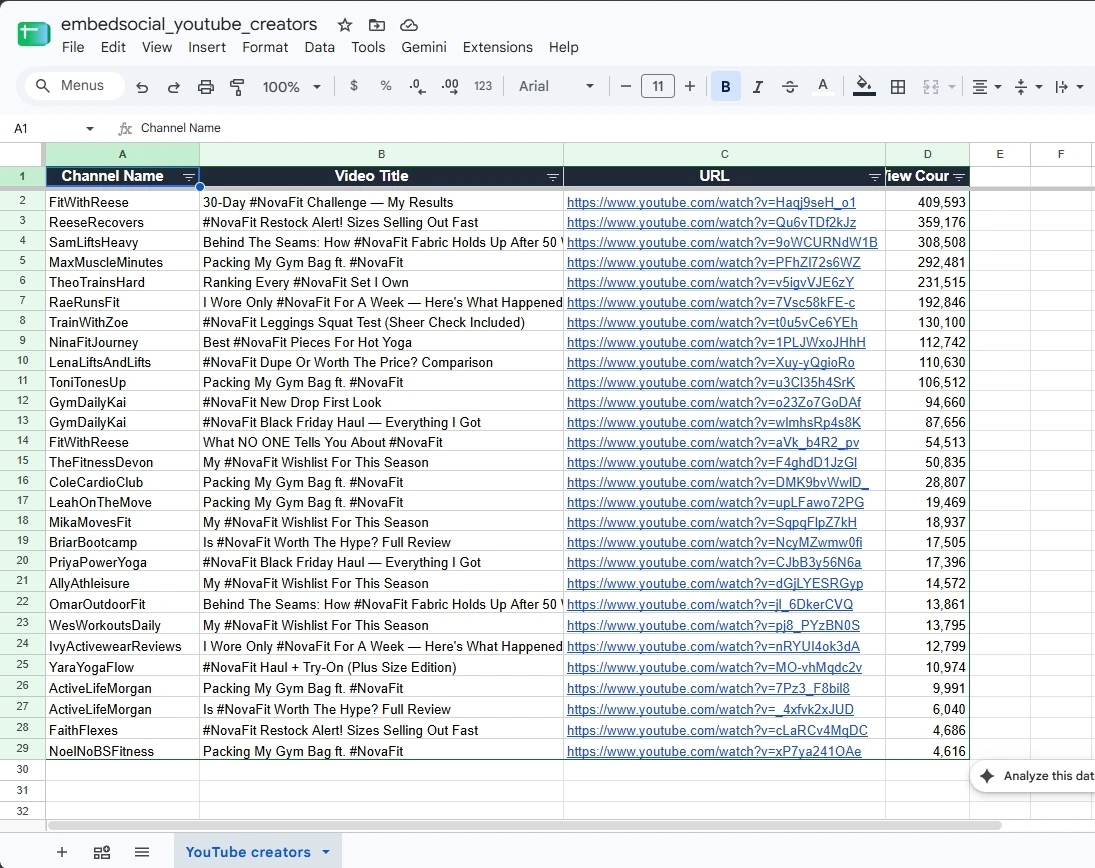Open the Help menu
This screenshot has height=868, width=1095.
pos(564,47)
